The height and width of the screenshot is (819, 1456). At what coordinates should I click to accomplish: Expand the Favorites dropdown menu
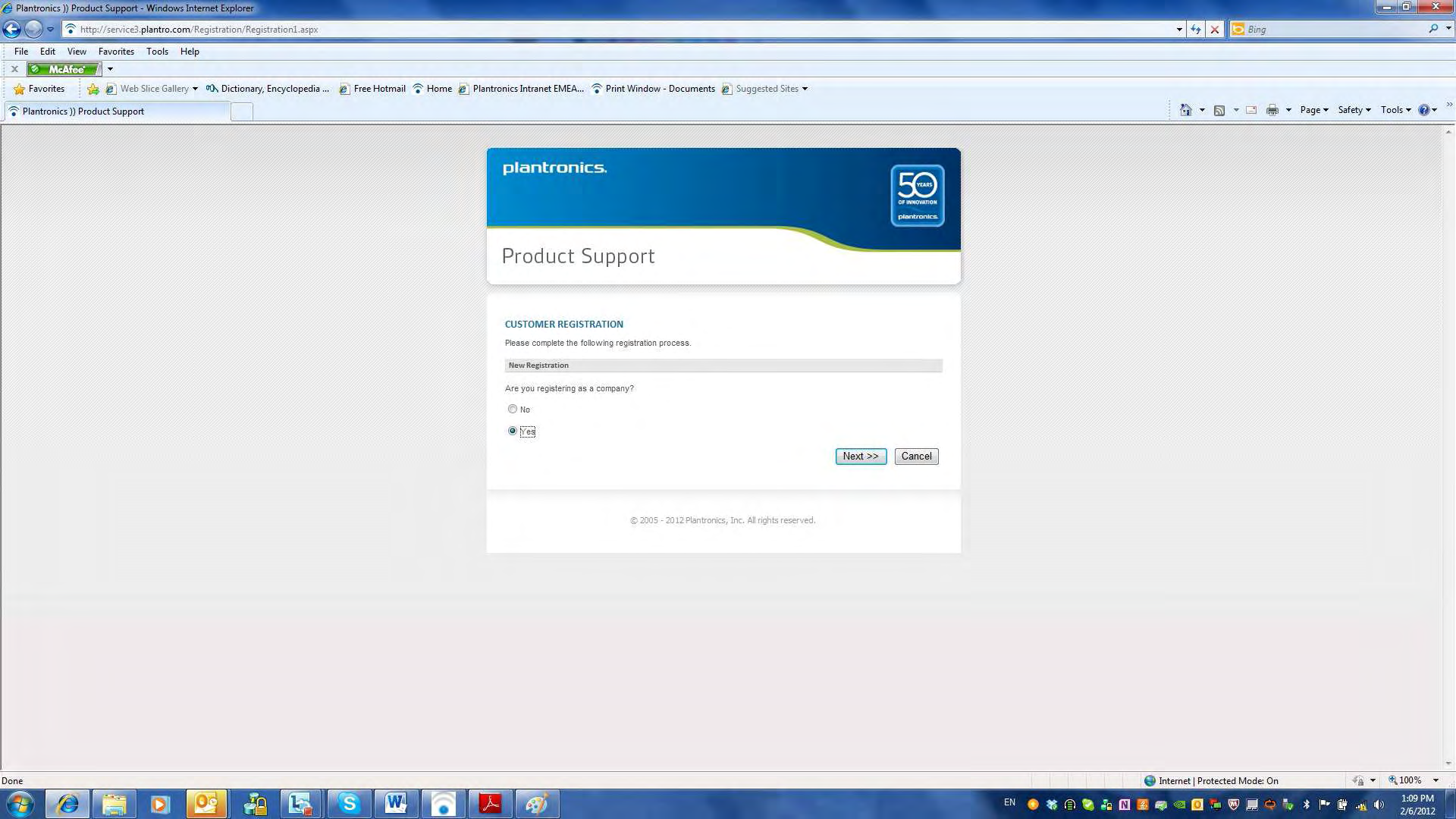click(116, 51)
